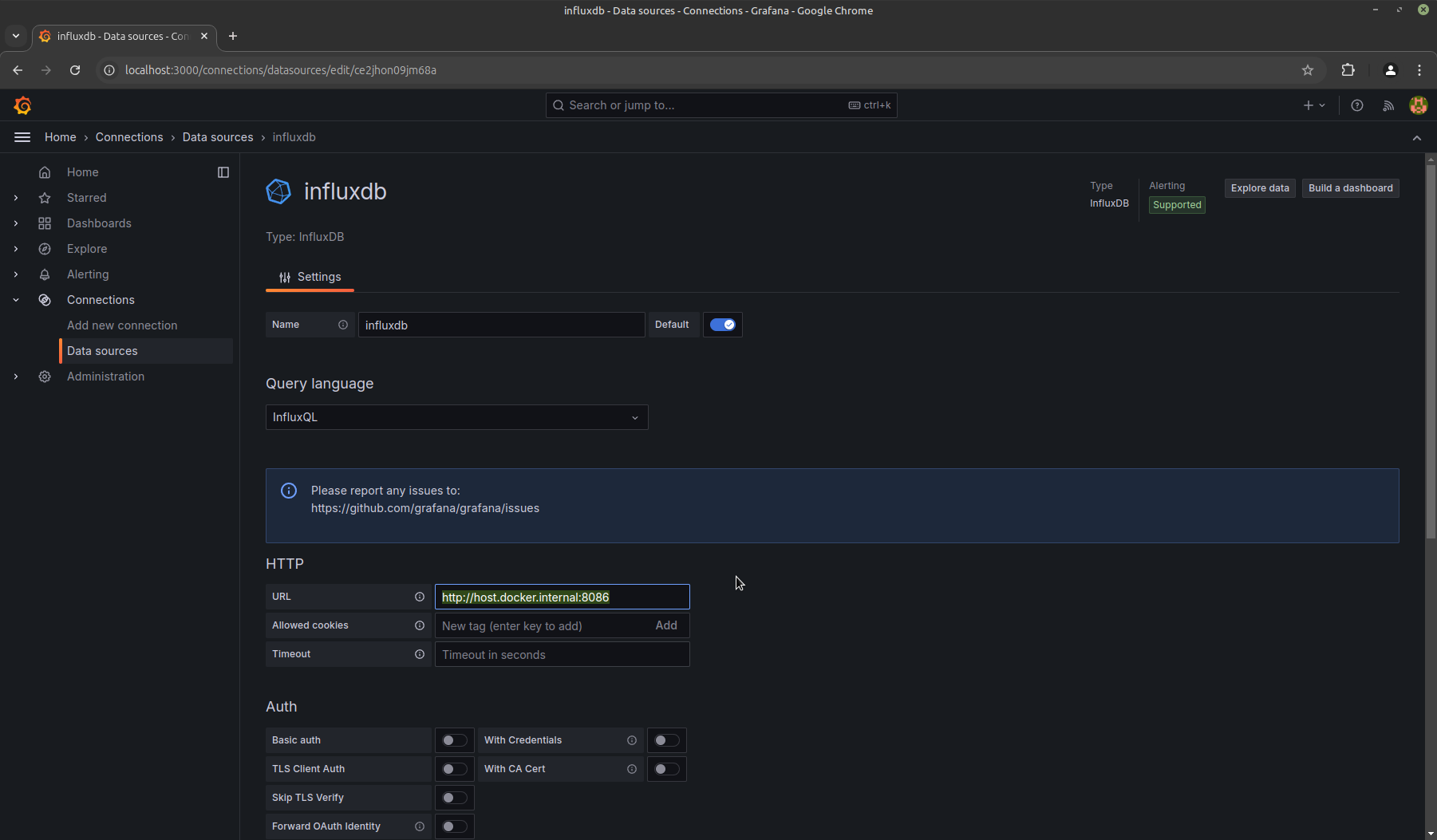Click the Build a dashboard button
1437x840 pixels.
tap(1351, 188)
